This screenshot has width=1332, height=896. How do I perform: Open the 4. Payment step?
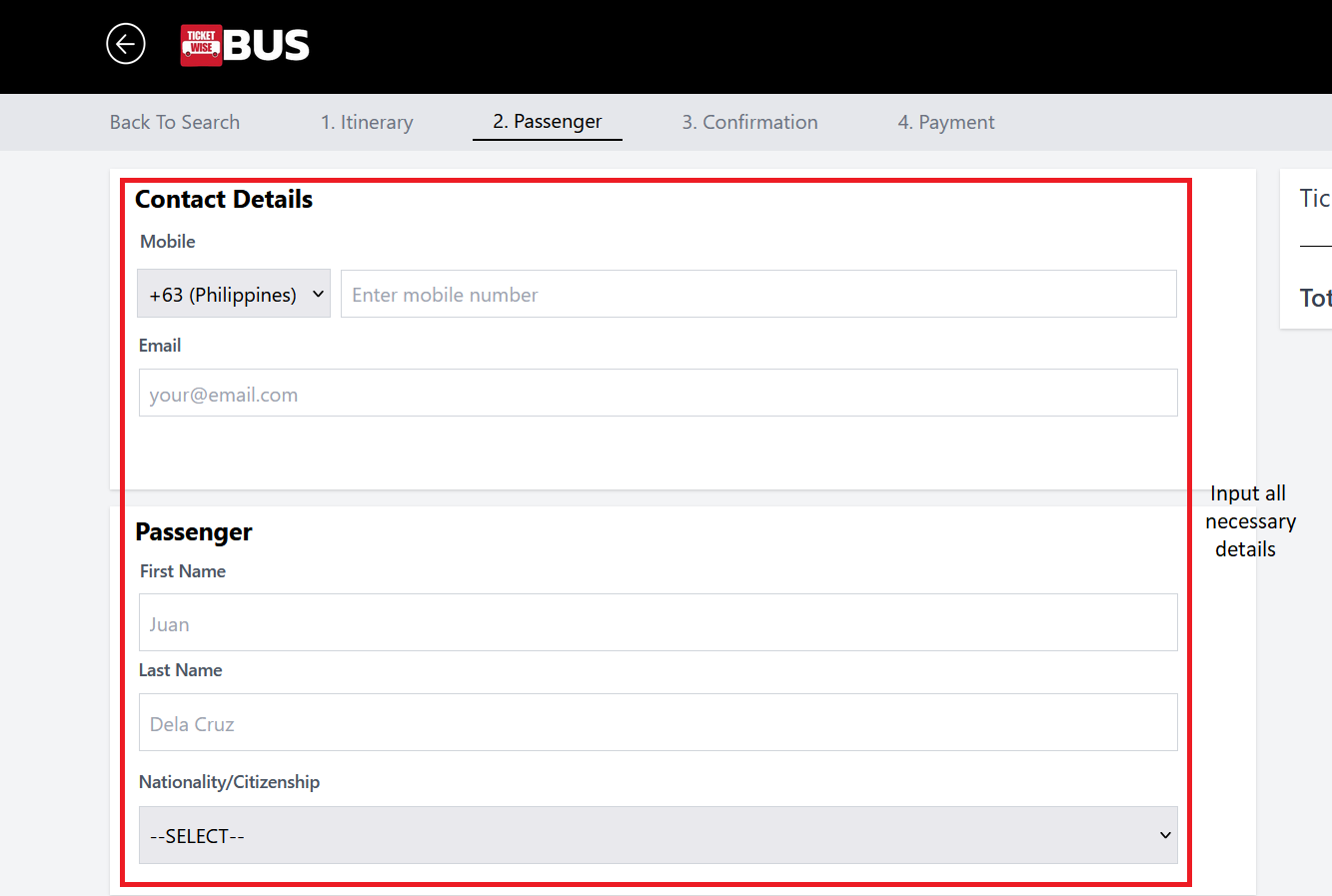(x=945, y=122)
